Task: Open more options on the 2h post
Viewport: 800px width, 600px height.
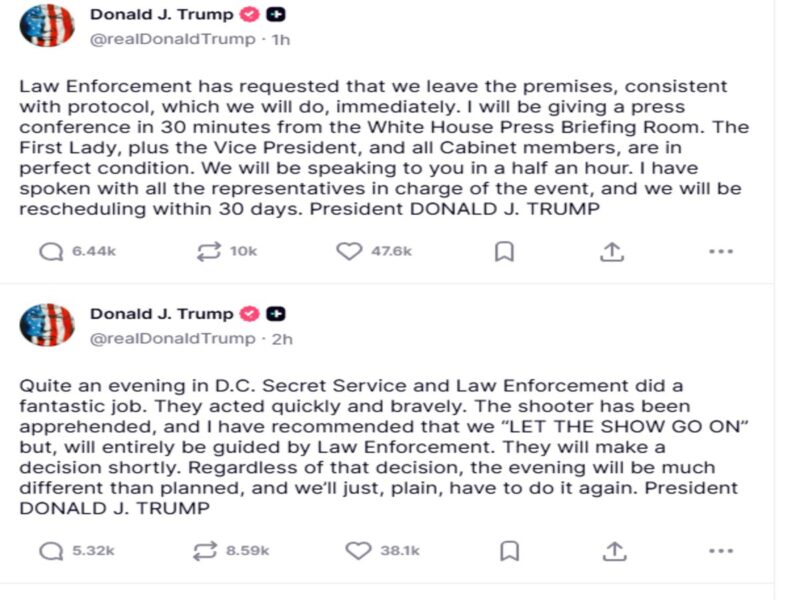Action: click(721, 550)
